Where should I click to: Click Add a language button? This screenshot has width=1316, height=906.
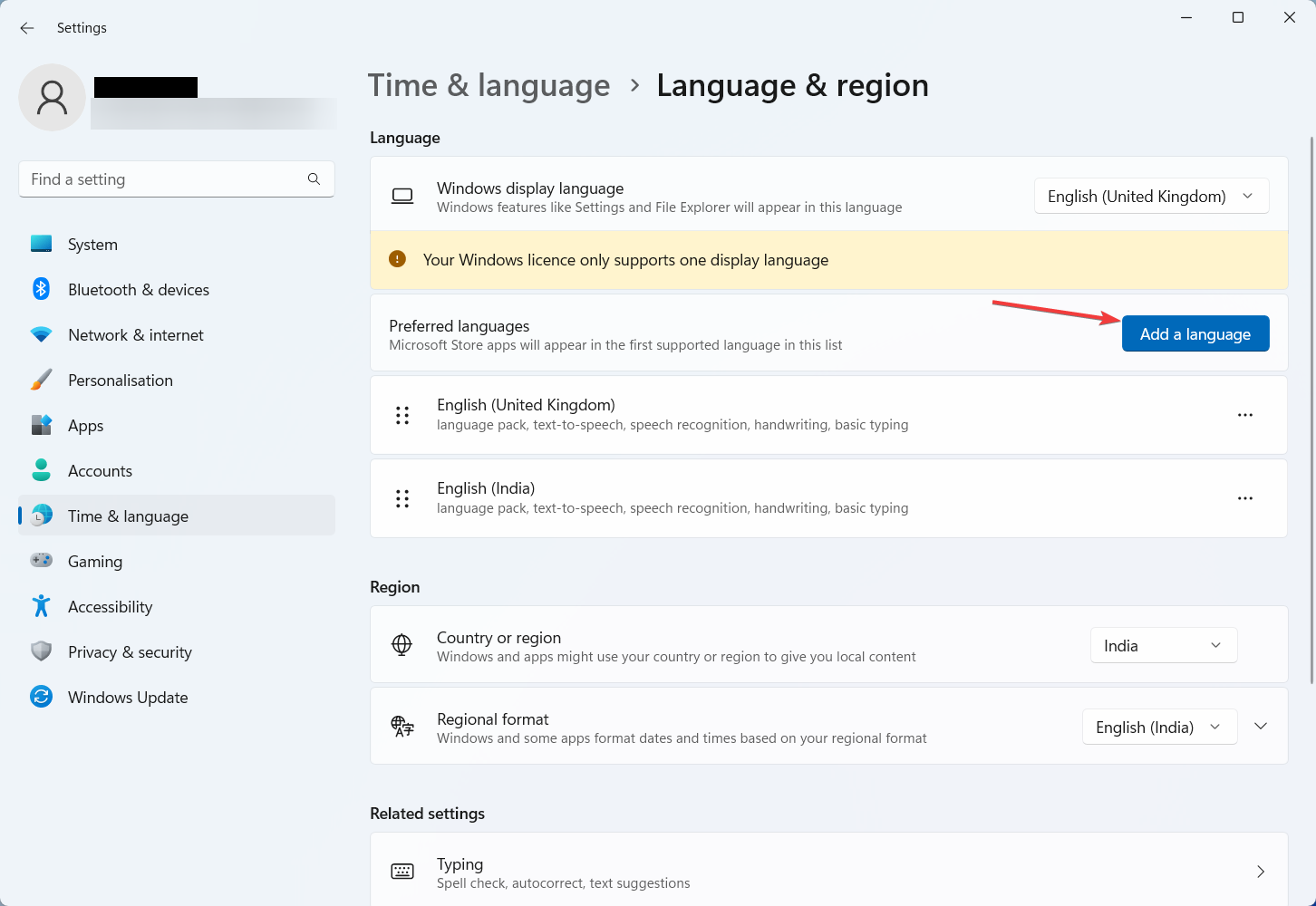tap(1195, 333)
